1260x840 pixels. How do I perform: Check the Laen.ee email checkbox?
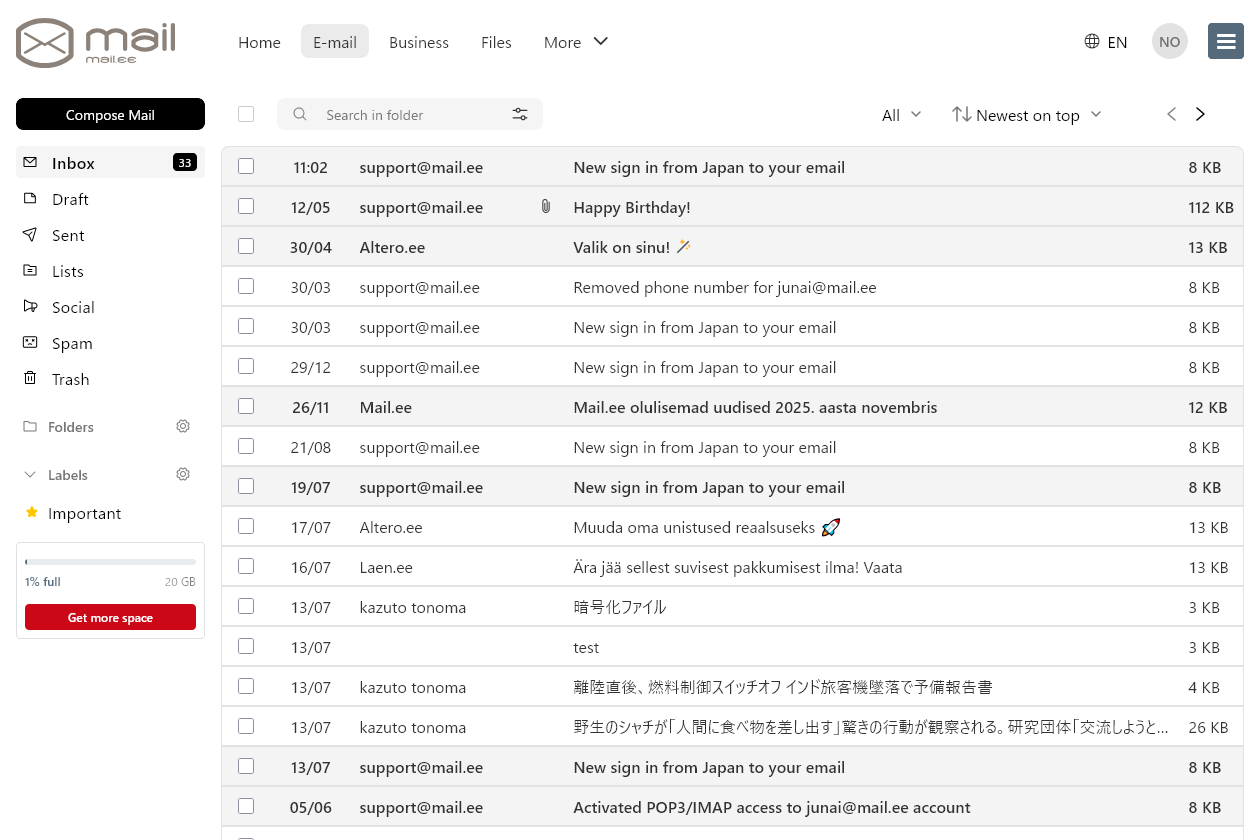click(x=246, y=566)
